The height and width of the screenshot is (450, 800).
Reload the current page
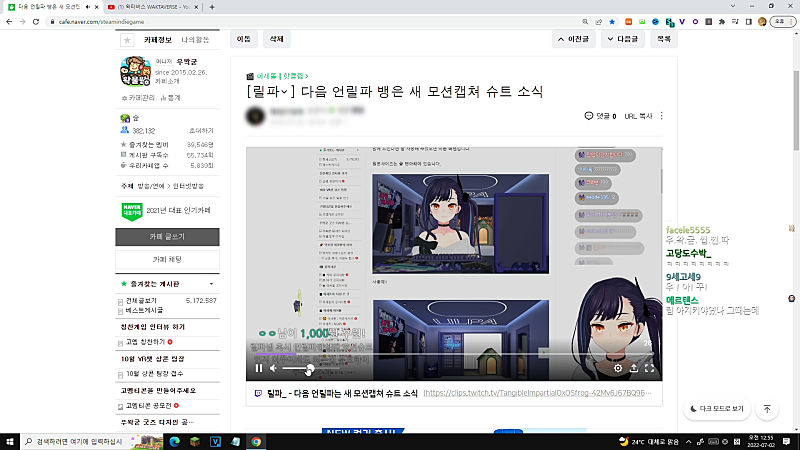[36, 21]
